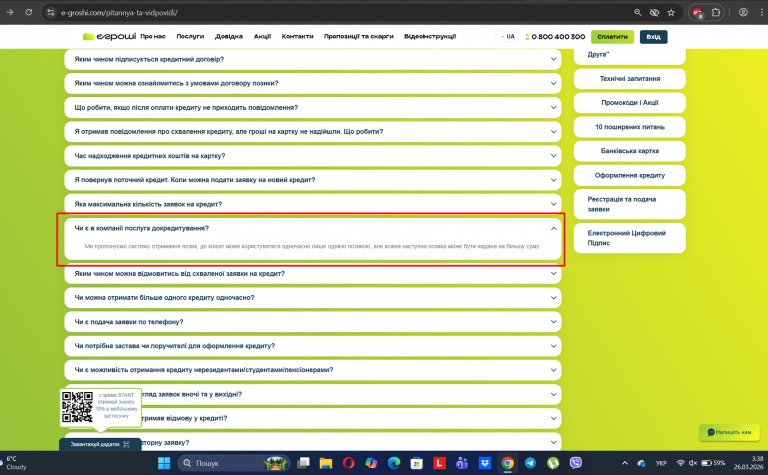This screenshot has width=768, height=475.
Task: Select the 'Банківська картка' category
Action: pyautogui.click(x=629, y=151)
